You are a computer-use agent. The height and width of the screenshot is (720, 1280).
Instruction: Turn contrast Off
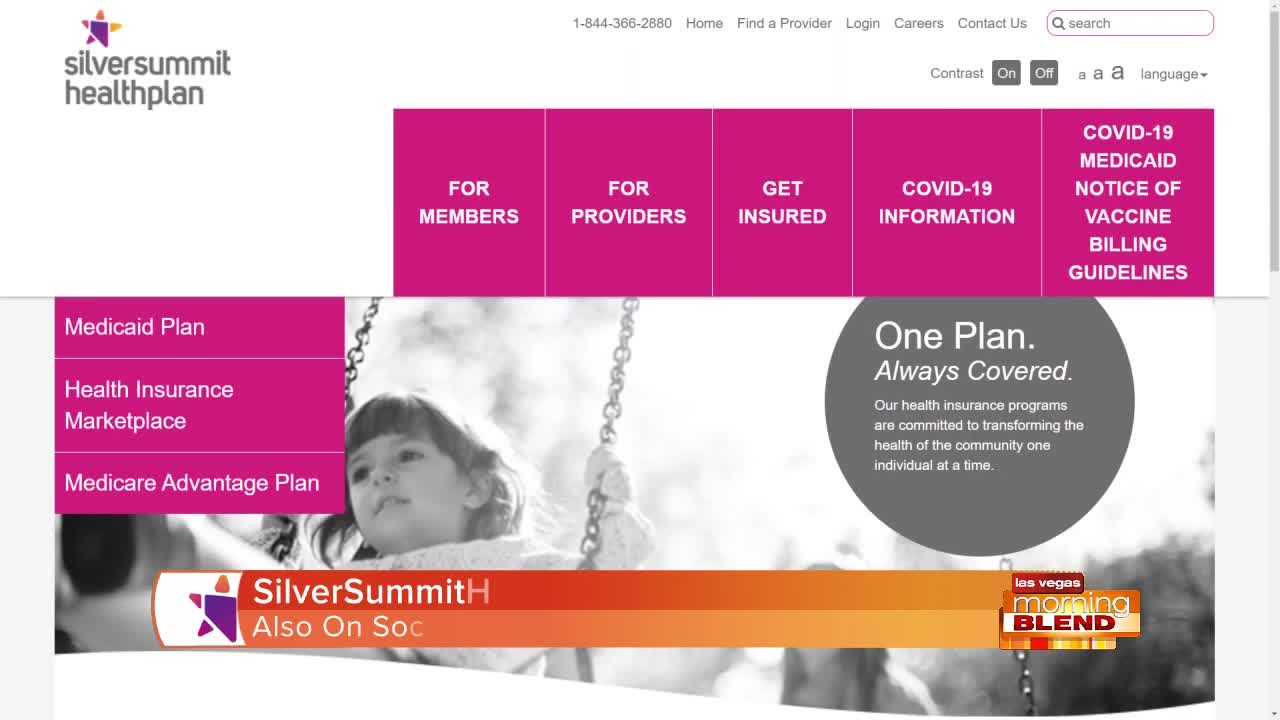coord(1044,73)
